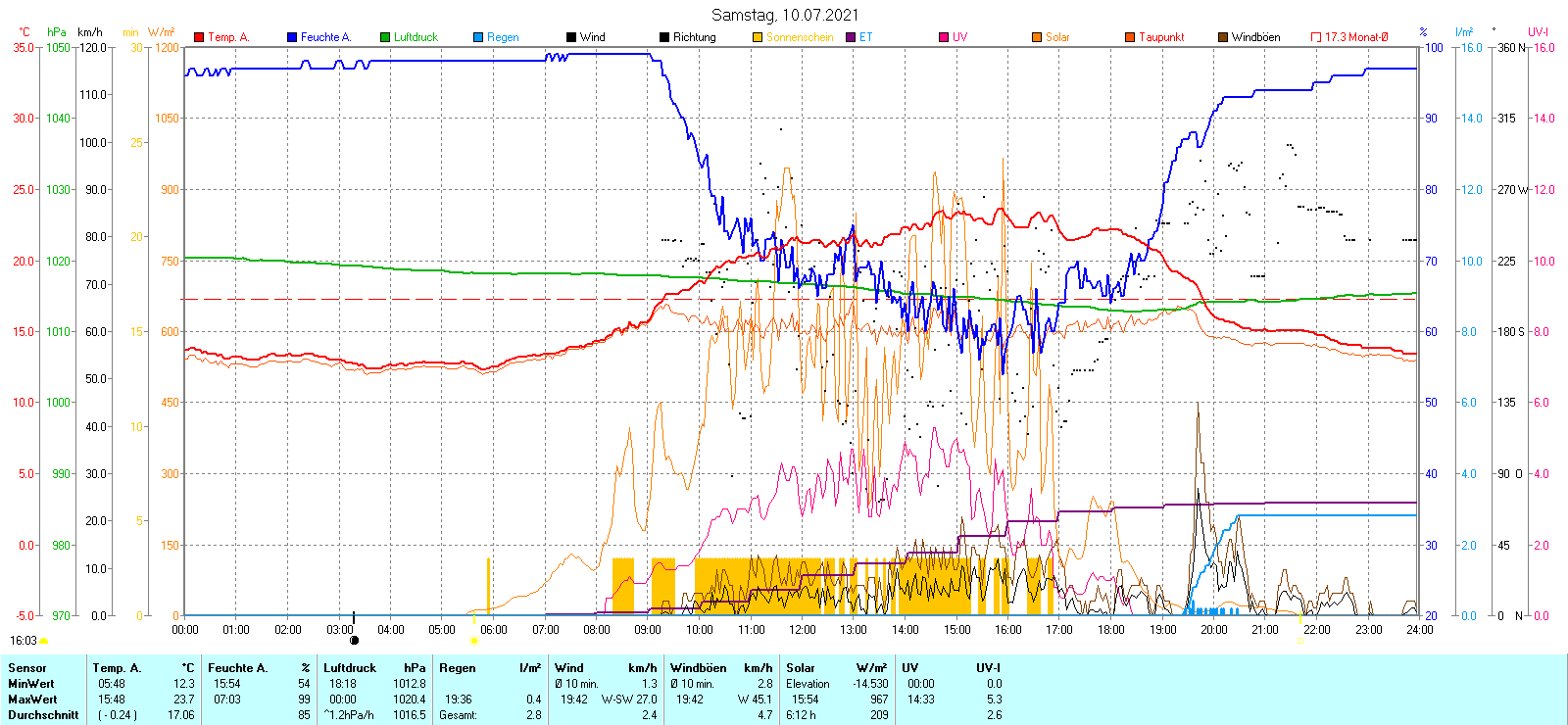This screenshot has height=725, width=1568.
Task: Click the moon phase icon below the time axis
Action: coord(354,641)
